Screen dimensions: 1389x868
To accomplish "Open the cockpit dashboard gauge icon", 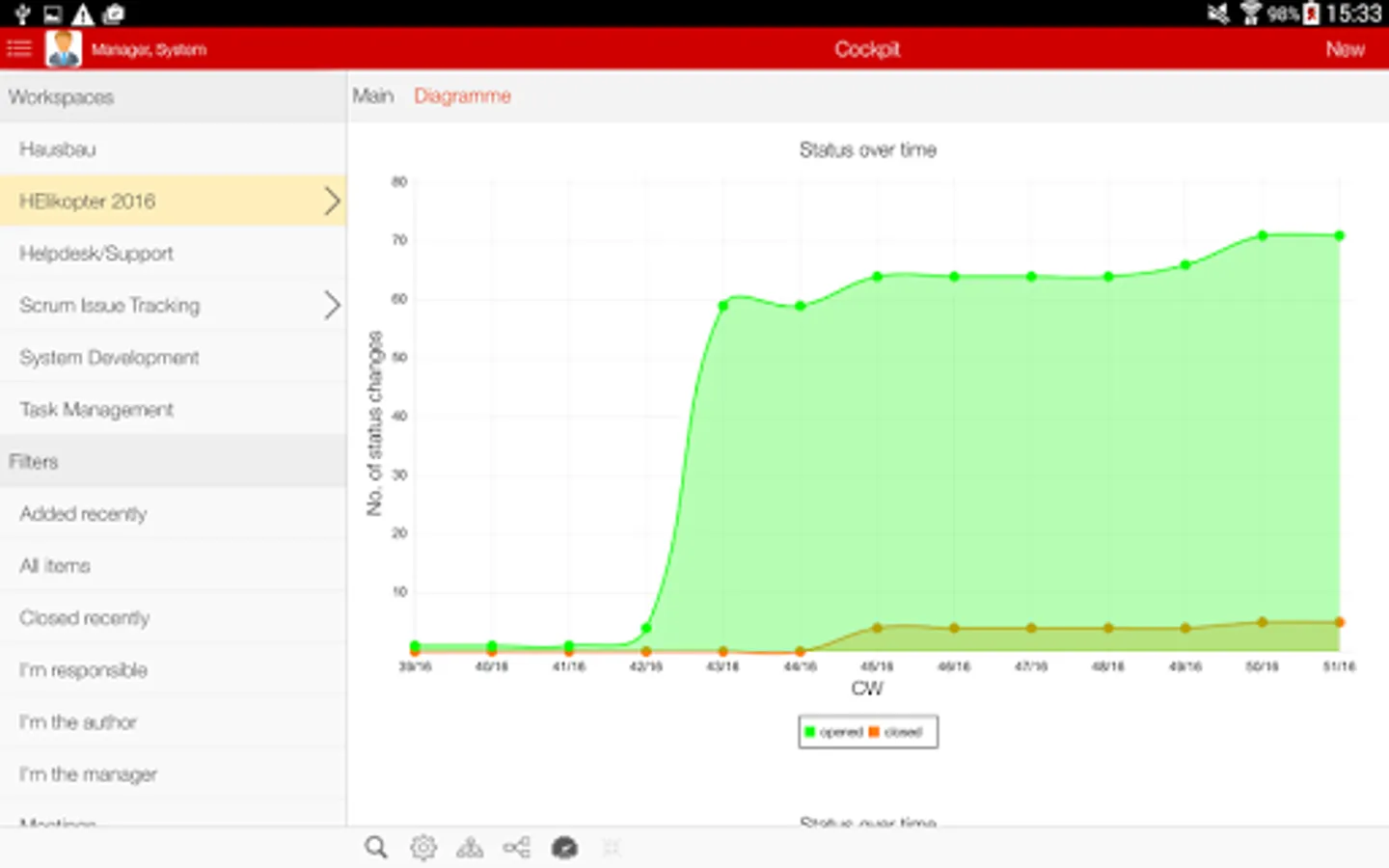I will 564,848.
